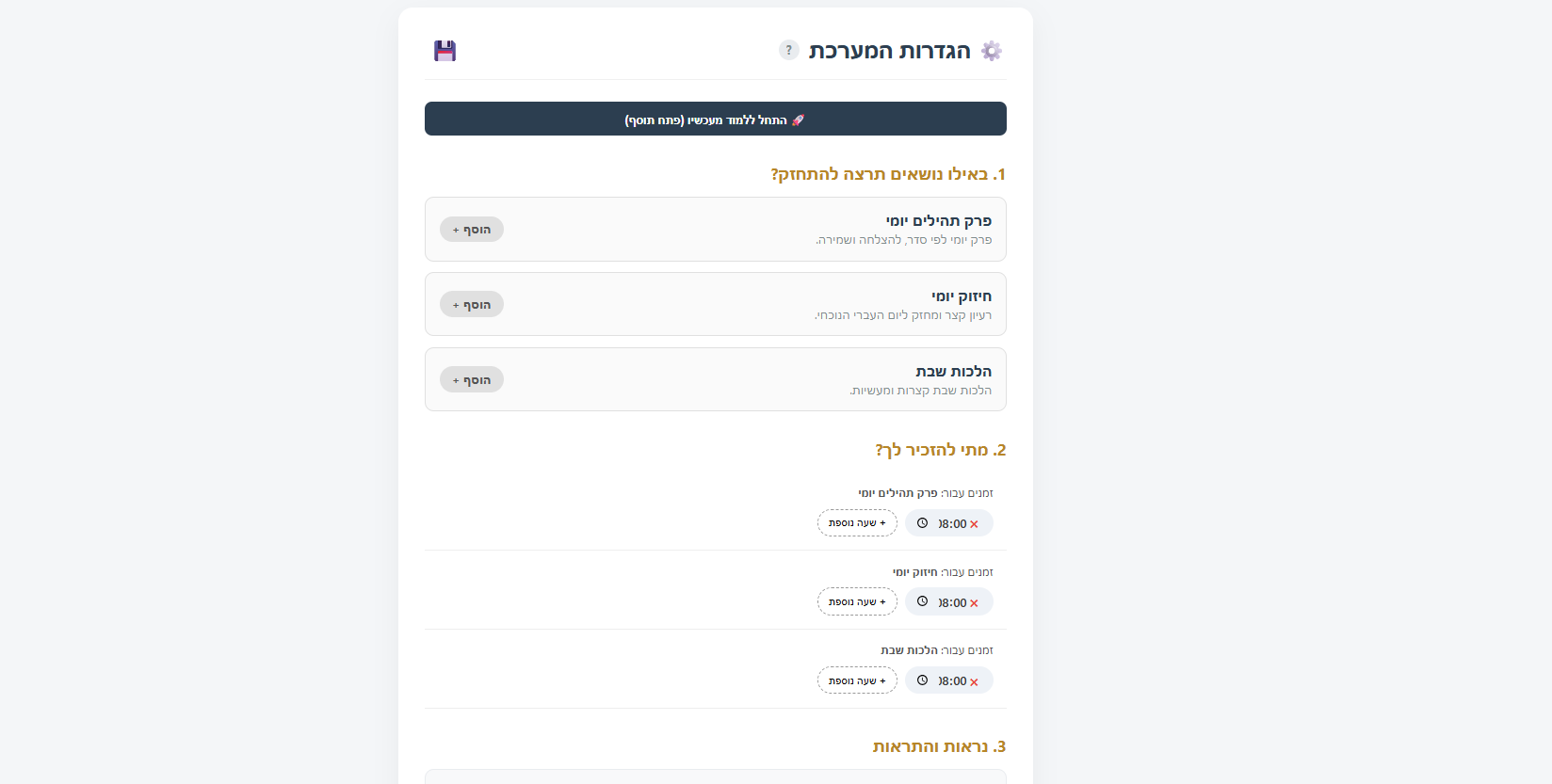The image size is (1552, 784).
Task: Click שעה נוספת under חיזוק יומי
Action: pyautogui.click(x=857, y=601)
